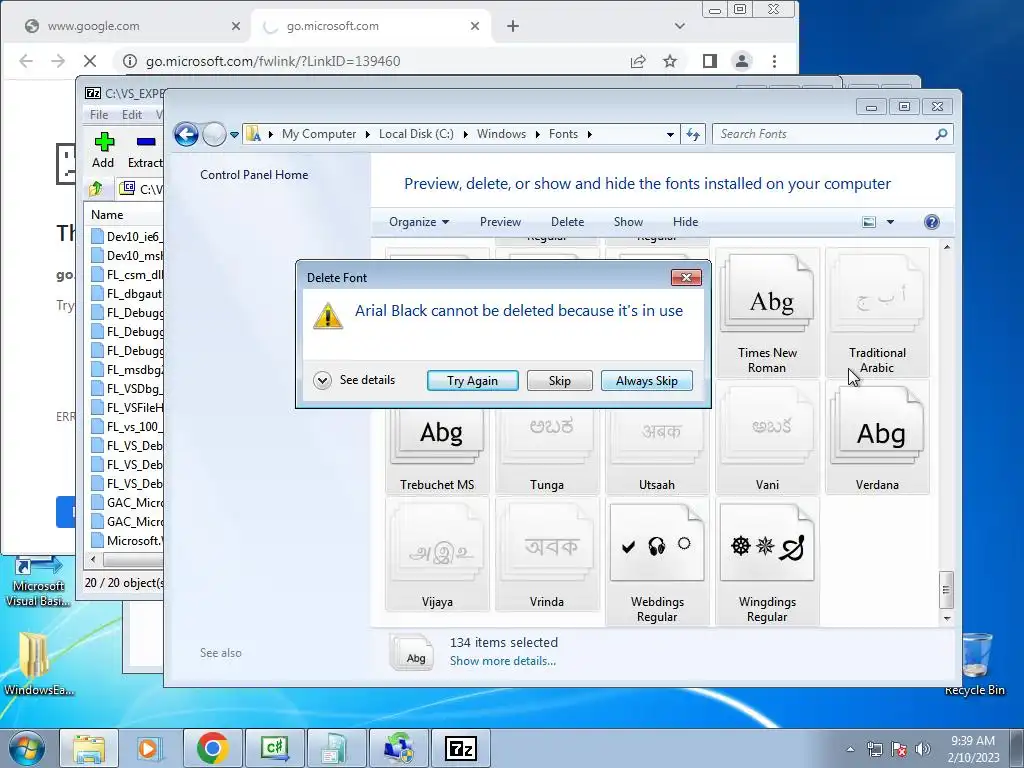Click Show in the Fonts toolbar
The width and height of the screenshot is (1024, 768).
628,222
